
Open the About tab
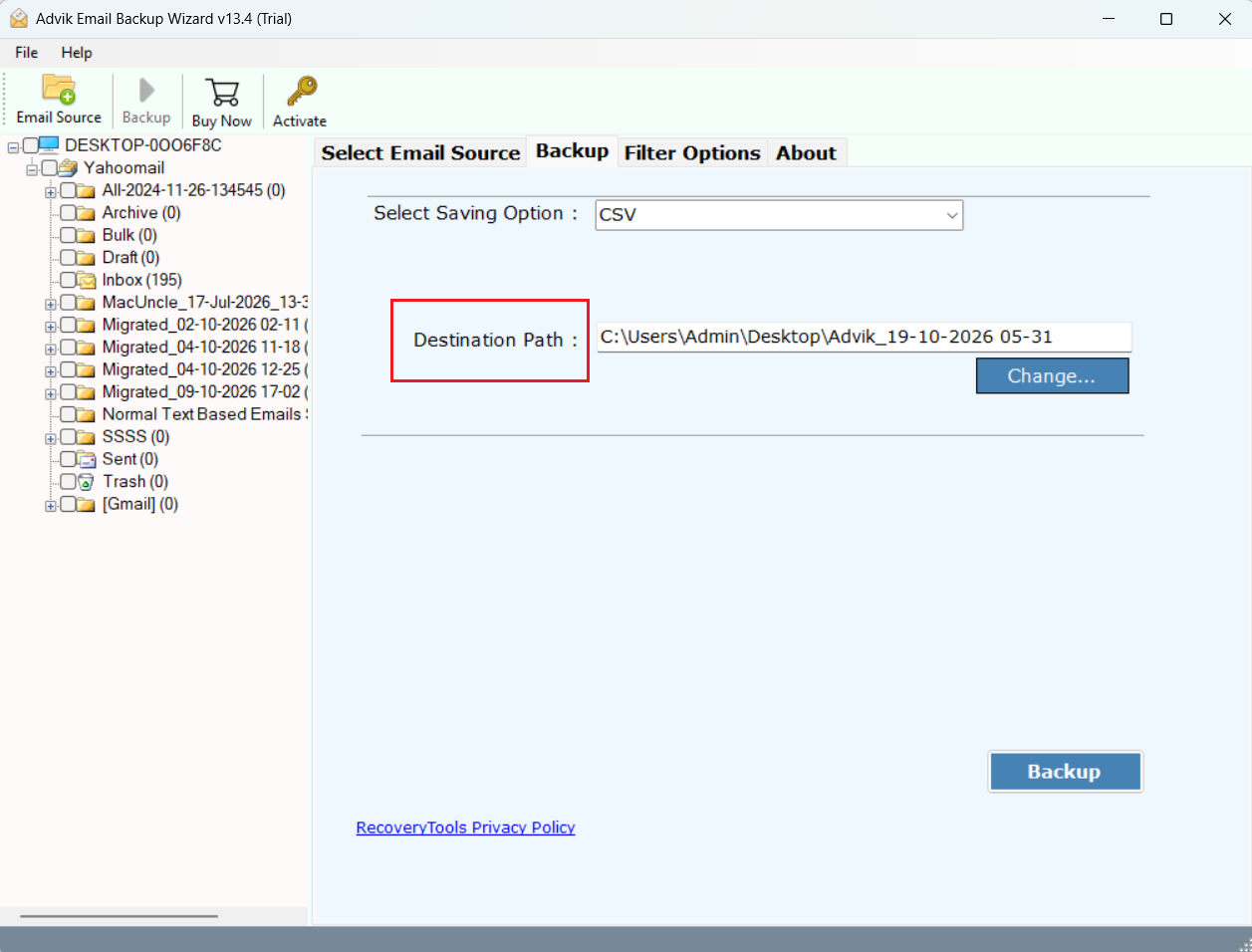pyautogui.click(x=807, y=152)
